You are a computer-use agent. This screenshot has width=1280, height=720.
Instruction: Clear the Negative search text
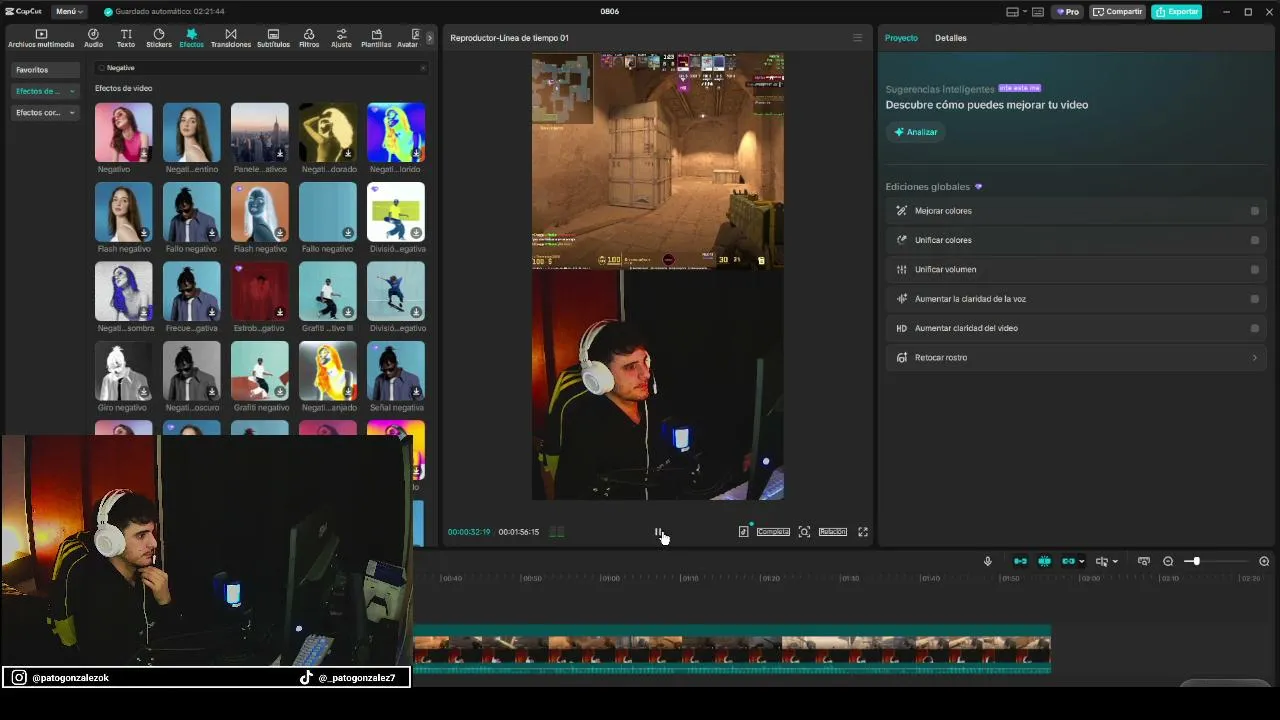(x=423, y=68)
